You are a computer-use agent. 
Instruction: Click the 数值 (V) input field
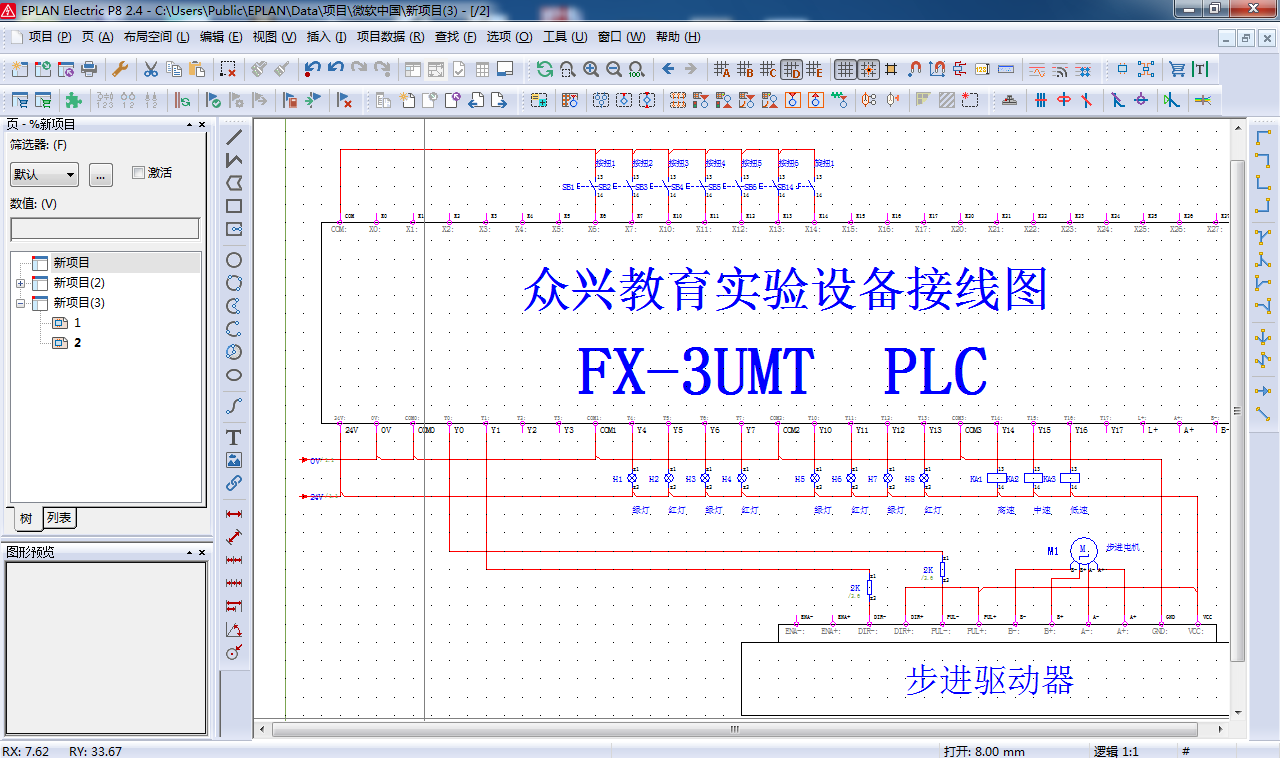(104, 229)
